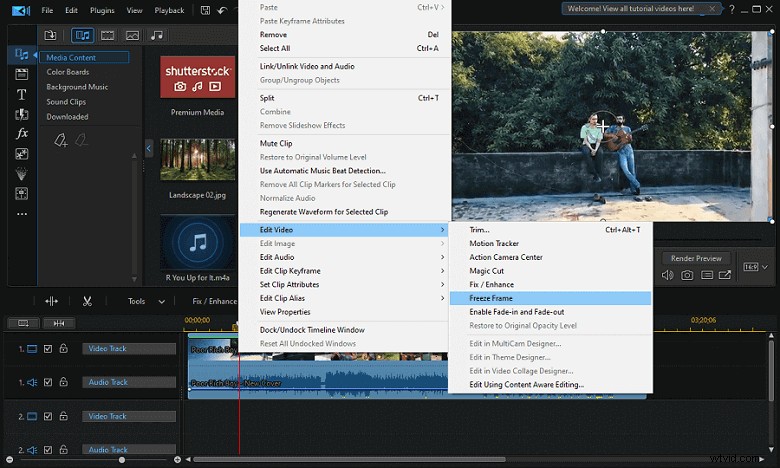Choose Freeze Frame from the submenu
Screen dimensions: 780x468
point(550,298)
